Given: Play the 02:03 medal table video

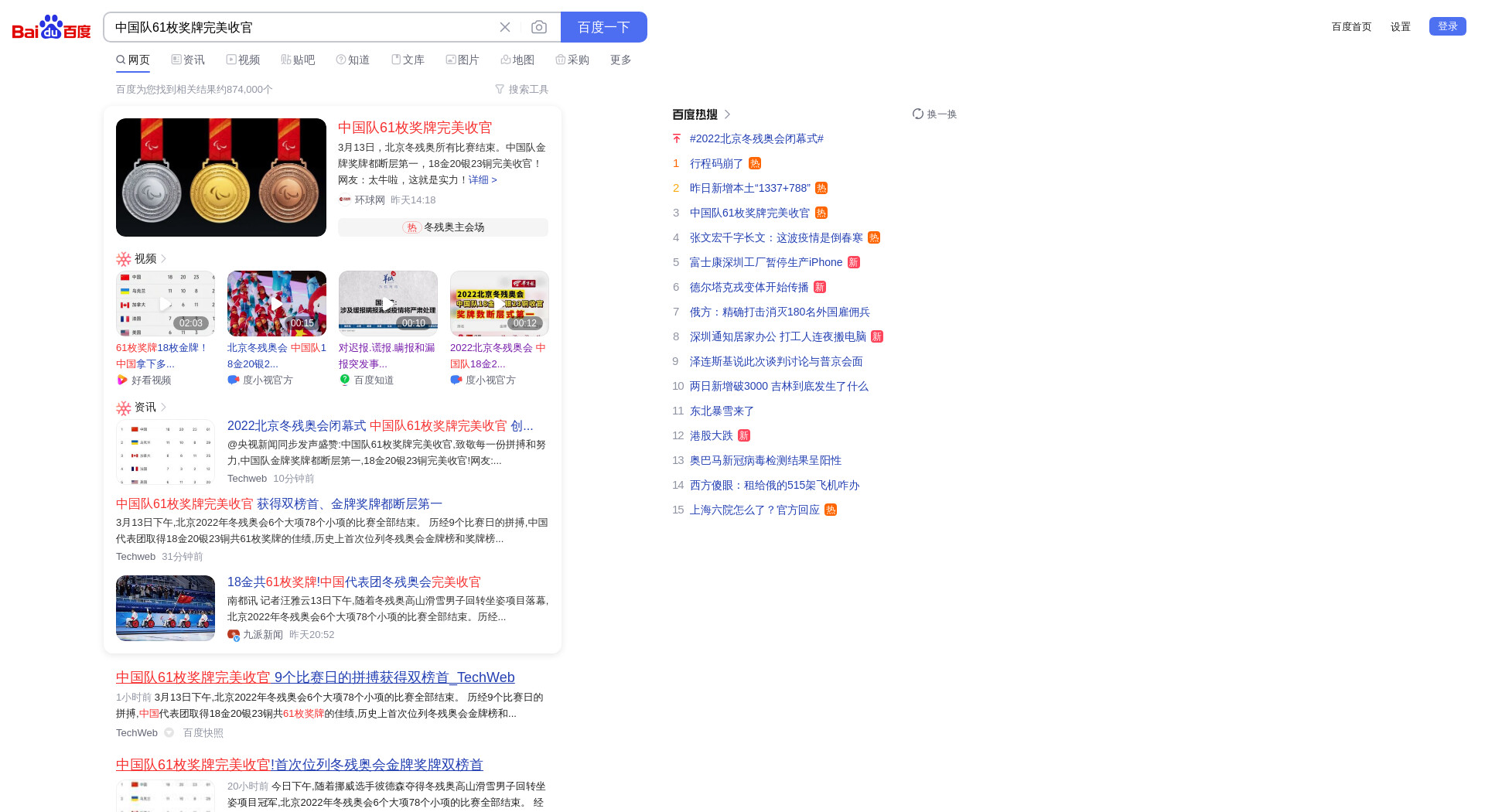Looking at the screenshot, I should tap(166, 303).
